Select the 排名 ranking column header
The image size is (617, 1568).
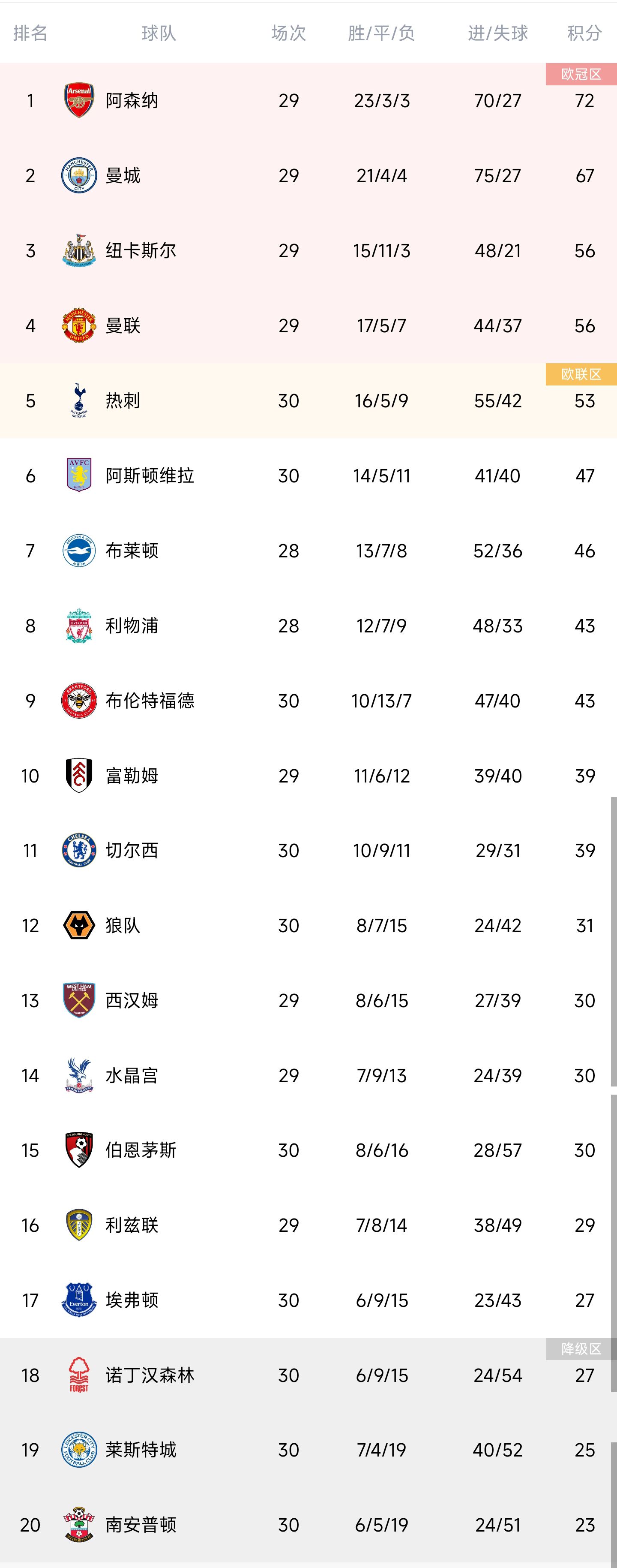point(30,33)
